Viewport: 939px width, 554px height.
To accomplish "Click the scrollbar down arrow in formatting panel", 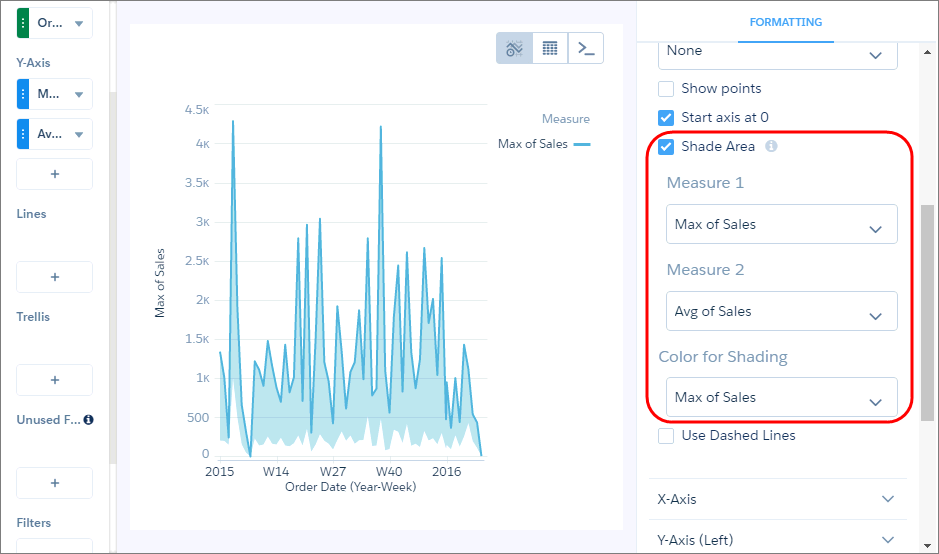I will tap(927, 546).
